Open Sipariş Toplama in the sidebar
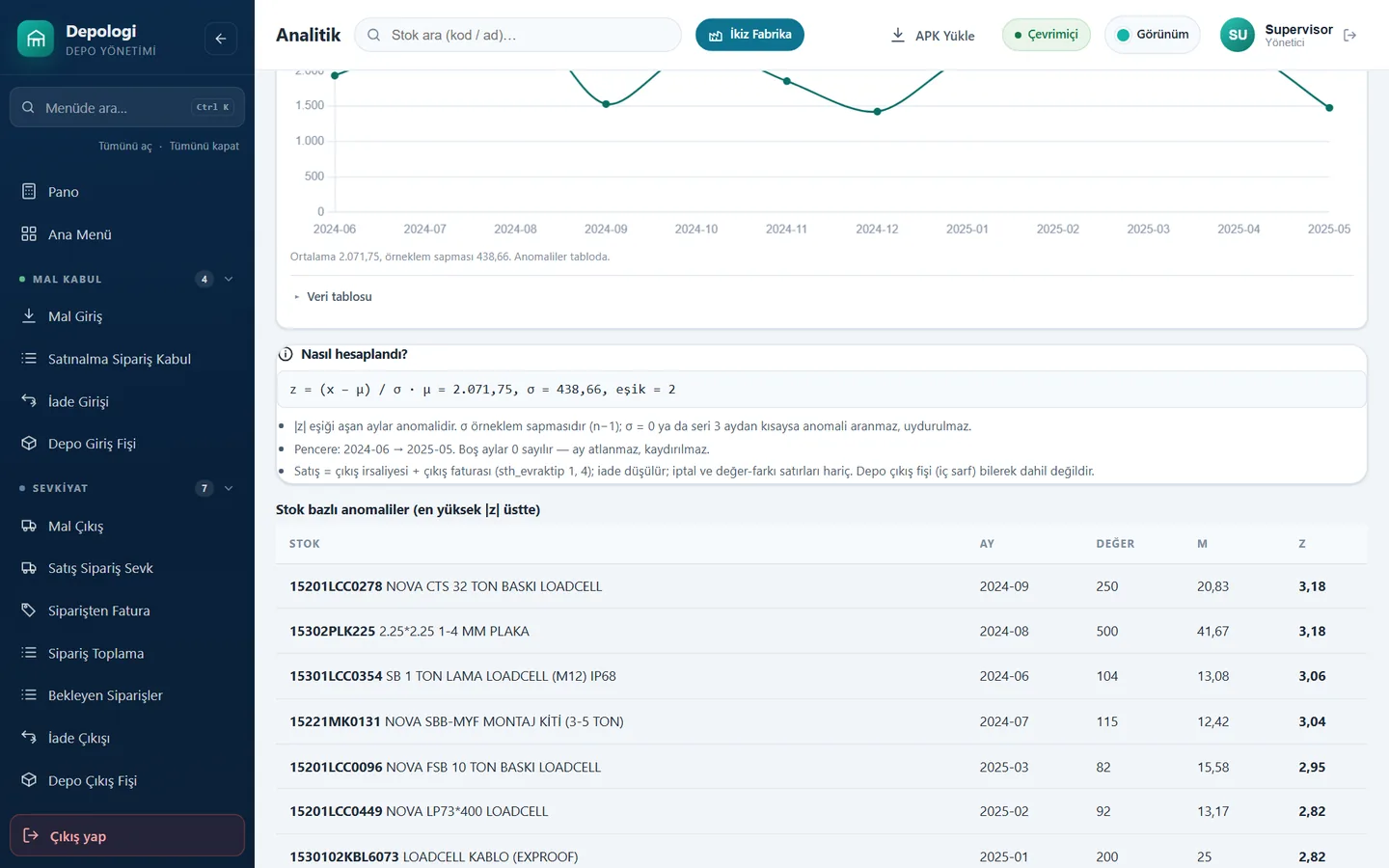This screenshot has width=1389, height=868. point(127,653)
